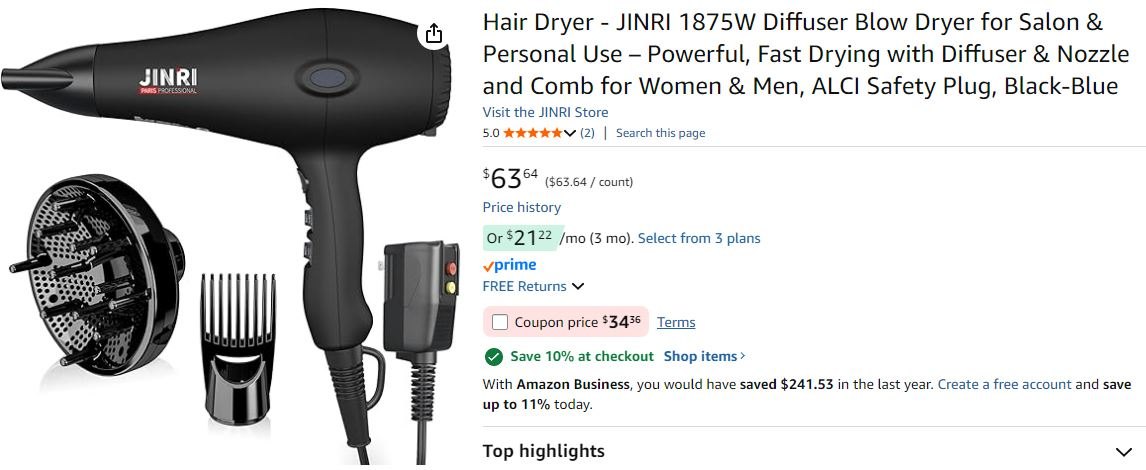Click the green savings checkmark icon
This screenshot has height=470, width=1146.
(x=494, y=357)
